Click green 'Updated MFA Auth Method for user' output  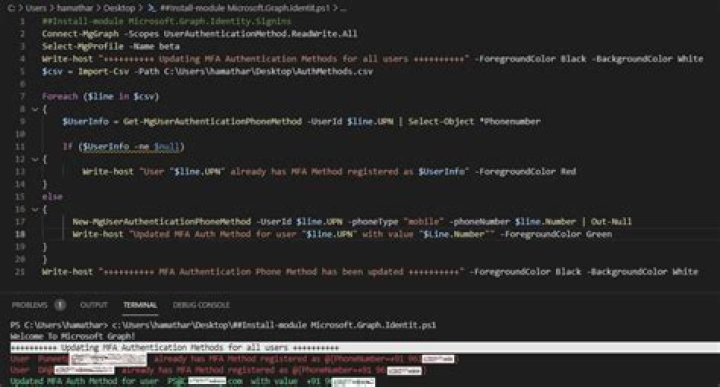84,381
